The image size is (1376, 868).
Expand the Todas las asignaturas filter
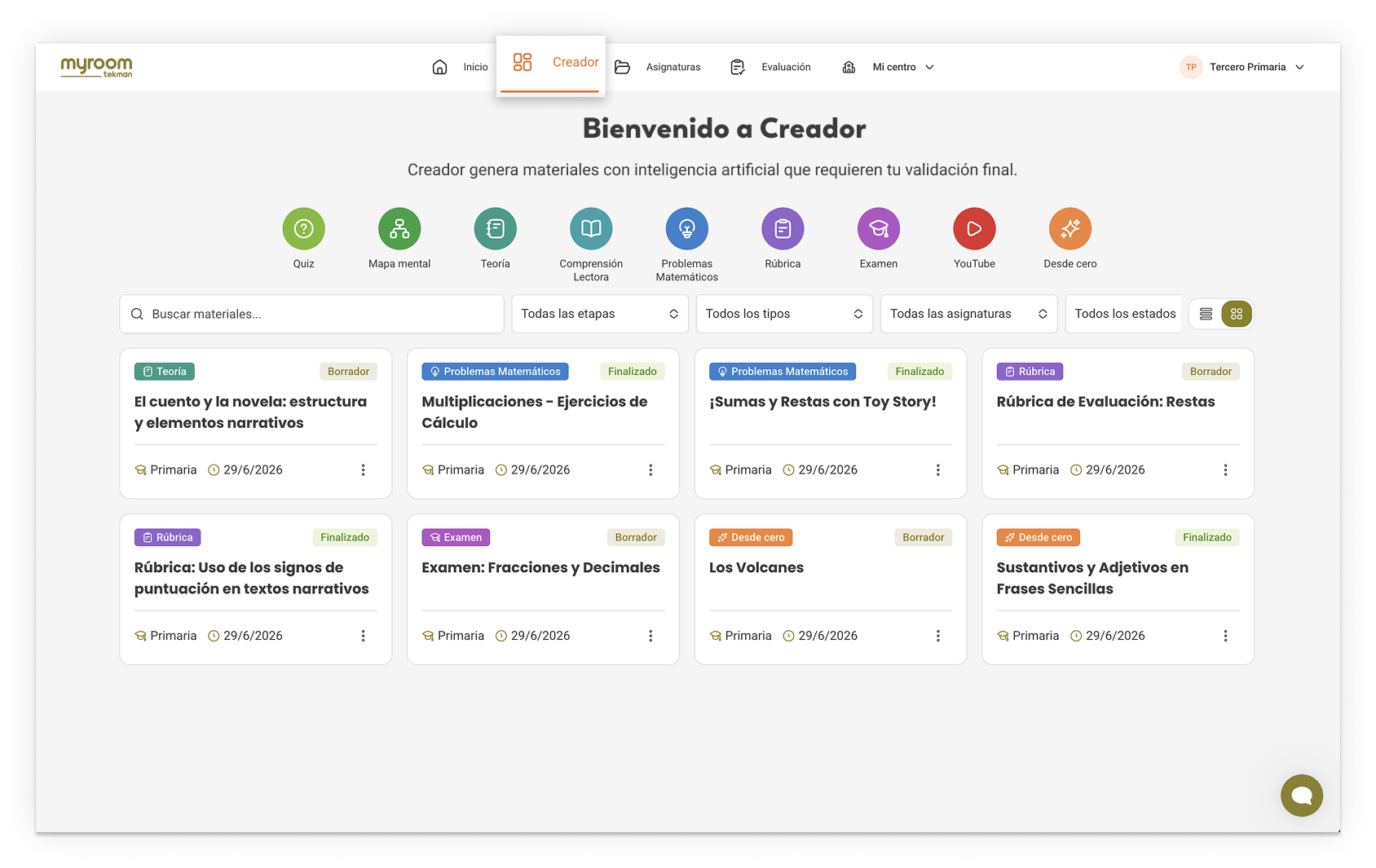(969, 314)
